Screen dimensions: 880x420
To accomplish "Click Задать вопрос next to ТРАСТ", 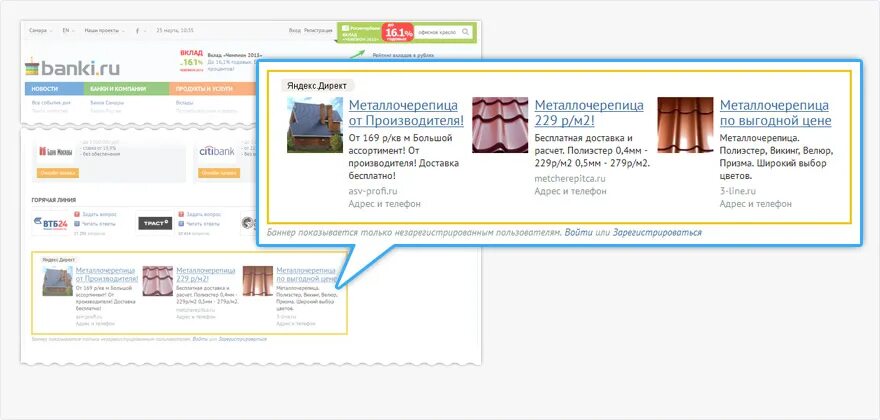I will pos(204,214).
